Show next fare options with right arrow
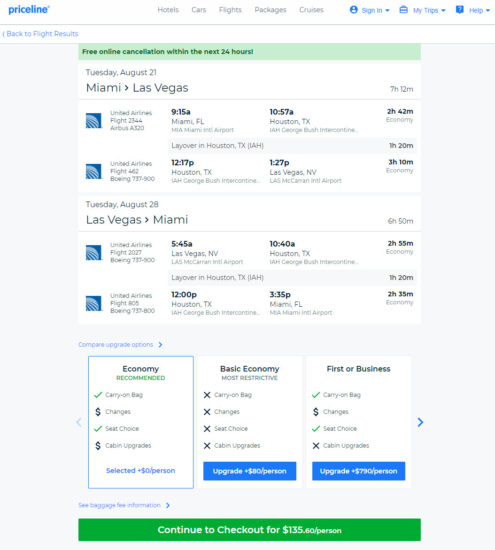This screenshot has width=495, height=550. click(x=420, y=422)
